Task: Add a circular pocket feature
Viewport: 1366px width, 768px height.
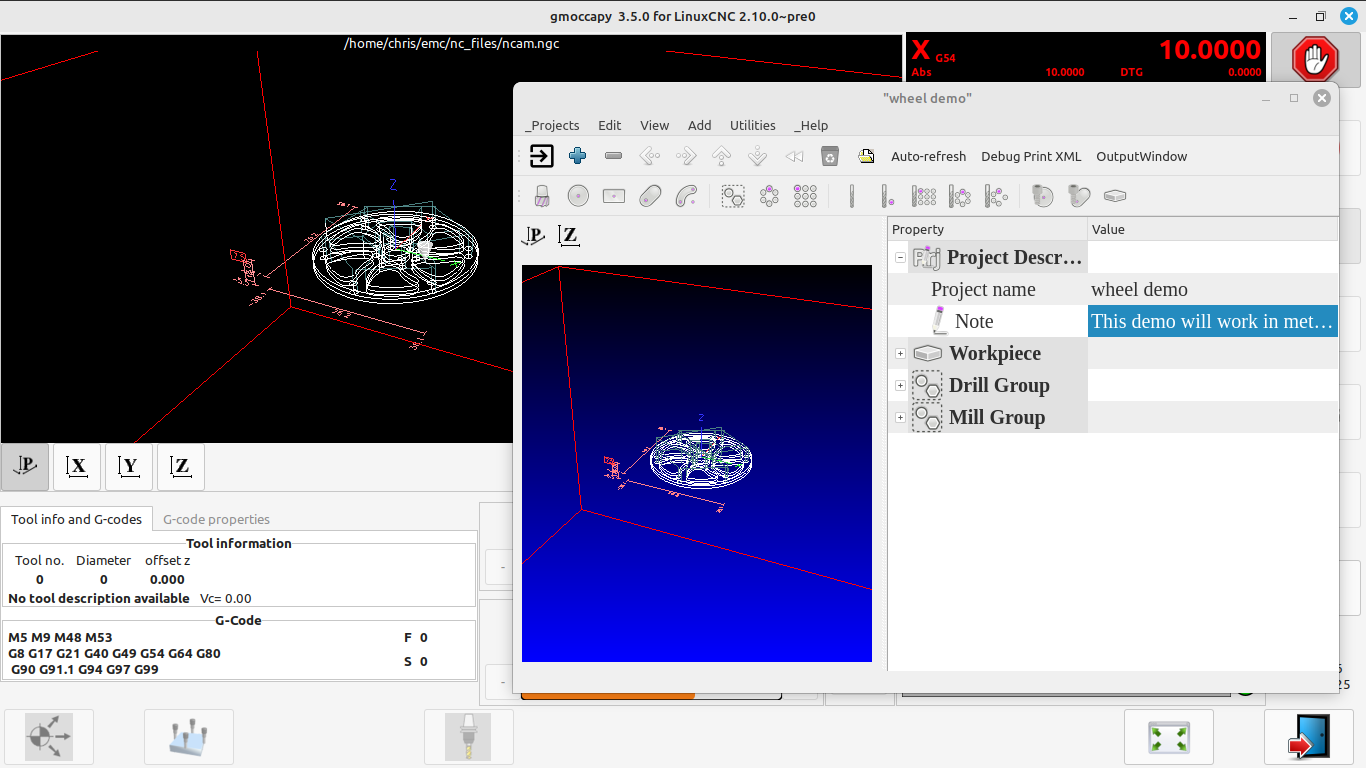Action: [x=578, y=196]
